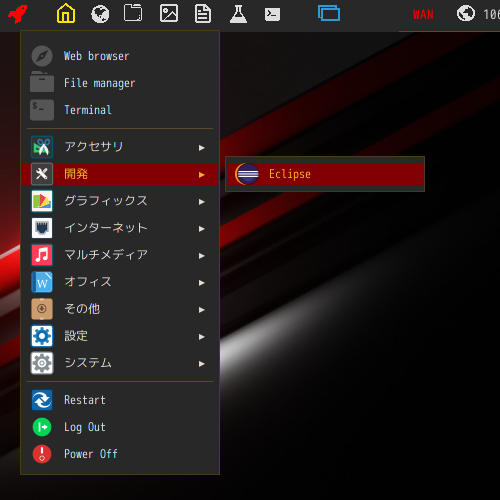Open Web browser from the menu
This screenshot has width=500, height=500.
[120, 56]
